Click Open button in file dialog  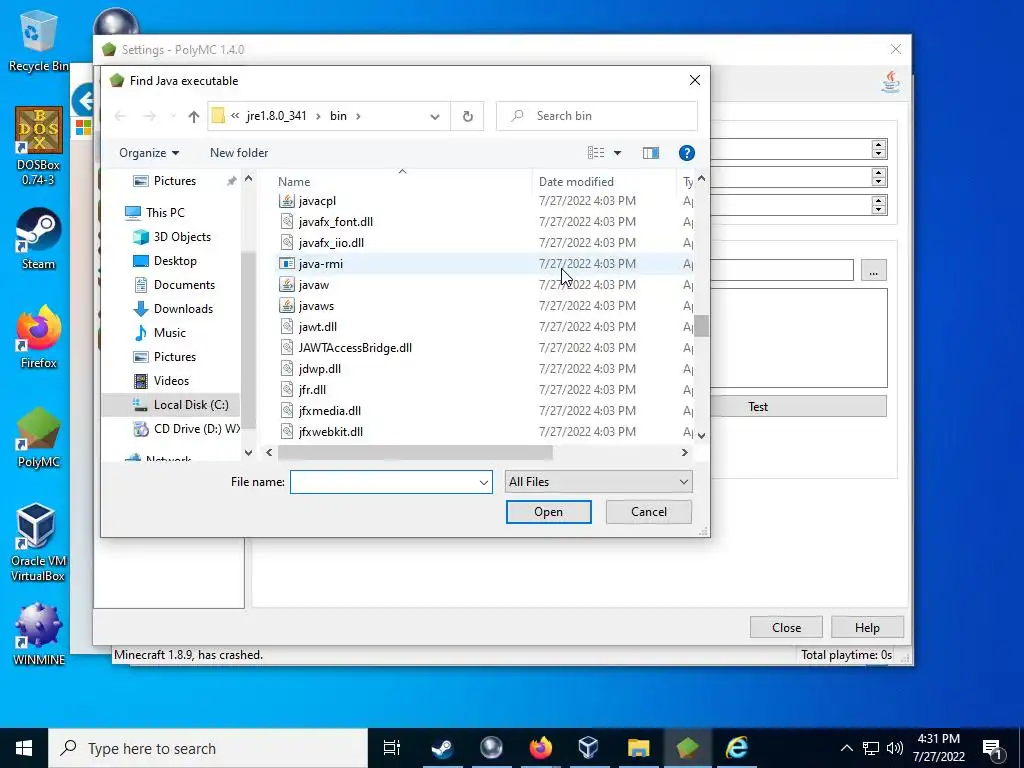click(x=549, y=512)
